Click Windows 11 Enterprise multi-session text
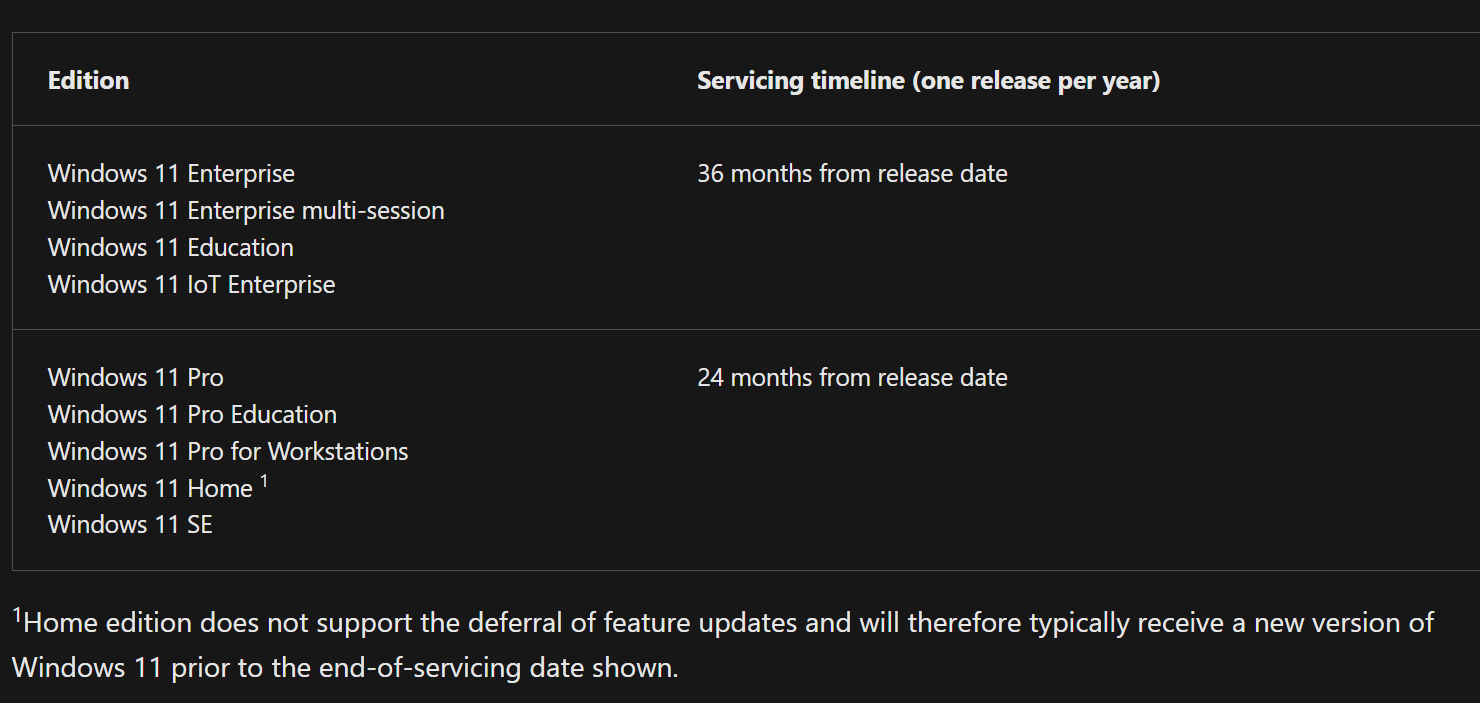 [x=246, y=211]
